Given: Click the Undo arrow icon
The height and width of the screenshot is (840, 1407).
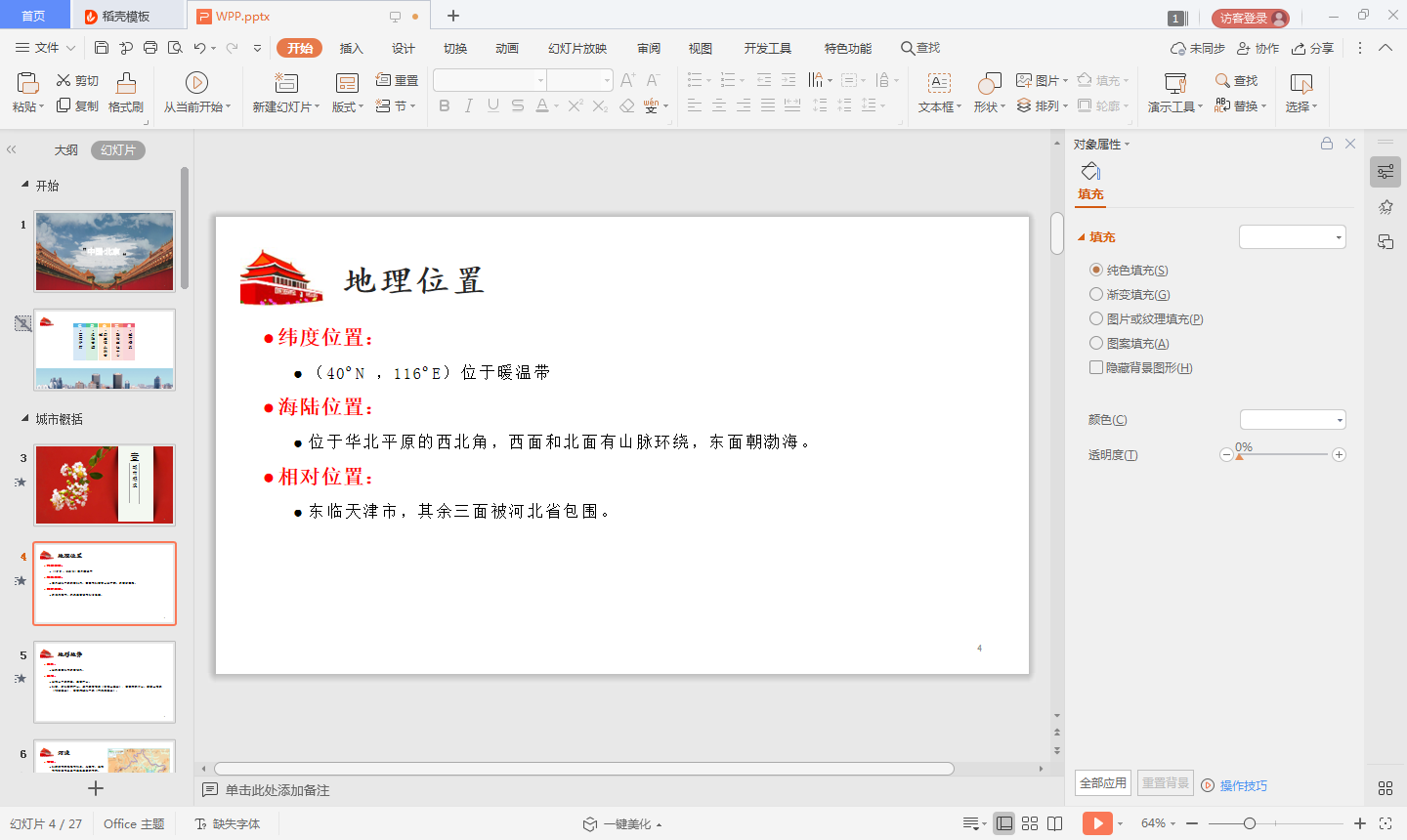Looking at the screenshot, I should (x=199, y=48).
